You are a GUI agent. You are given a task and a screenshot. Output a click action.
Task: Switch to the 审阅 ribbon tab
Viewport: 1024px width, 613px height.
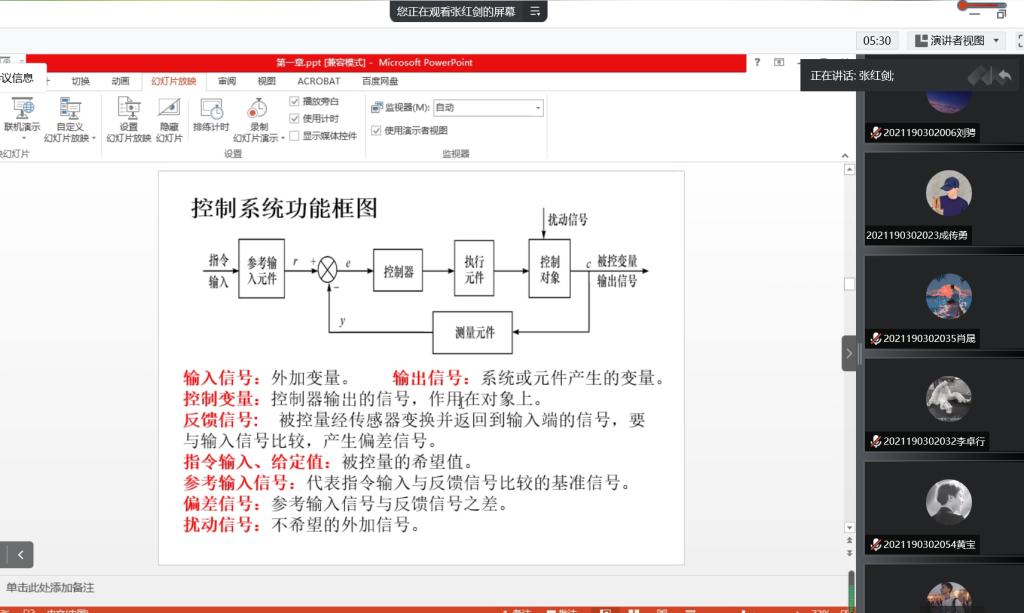[227, 81]
